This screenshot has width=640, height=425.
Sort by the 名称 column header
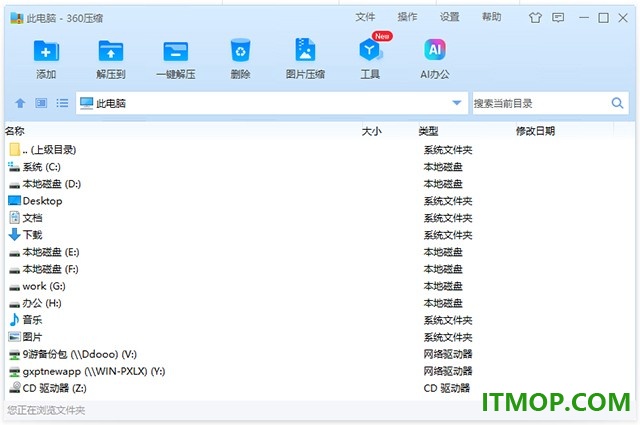(15, 131)
